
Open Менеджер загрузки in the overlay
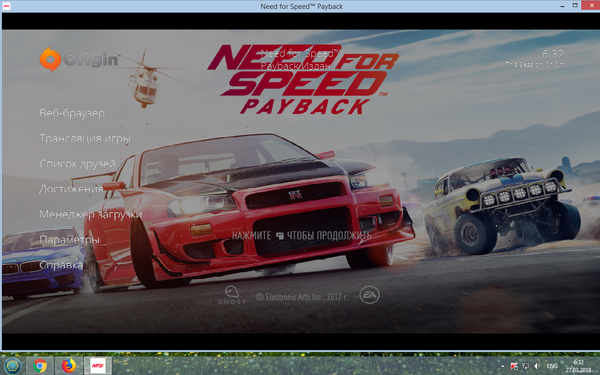91,214
